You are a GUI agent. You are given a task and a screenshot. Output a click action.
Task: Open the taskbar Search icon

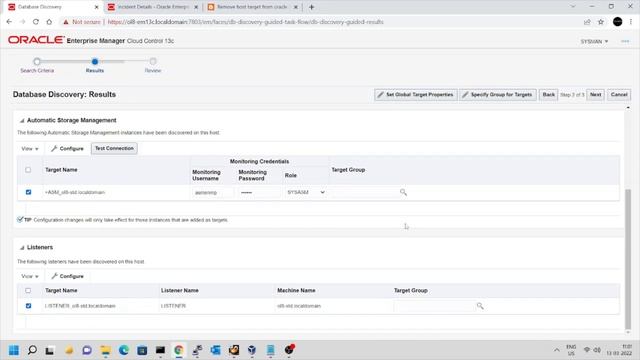[32, 350]
